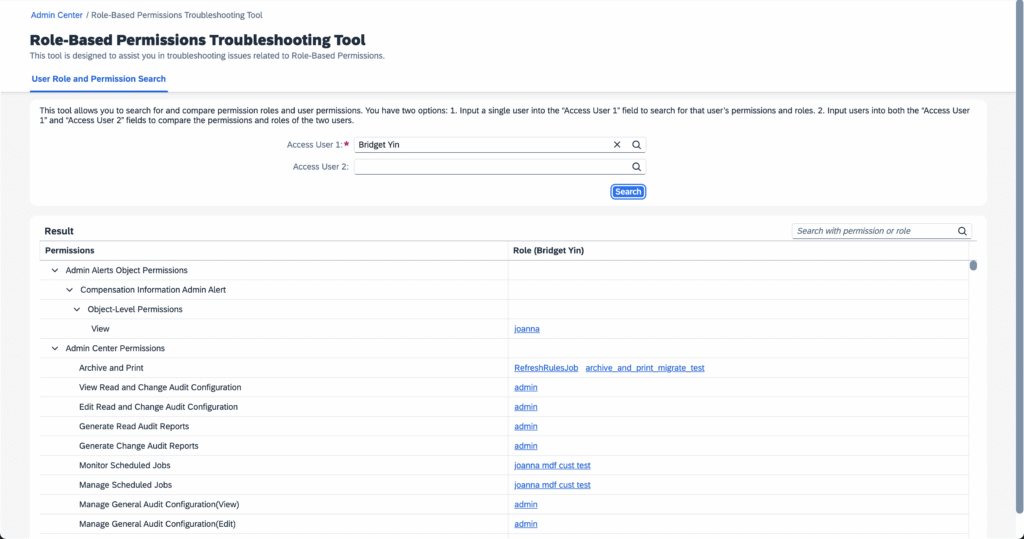Collapse Admin Alerts Object Permissions group

[x=55, y=270]
